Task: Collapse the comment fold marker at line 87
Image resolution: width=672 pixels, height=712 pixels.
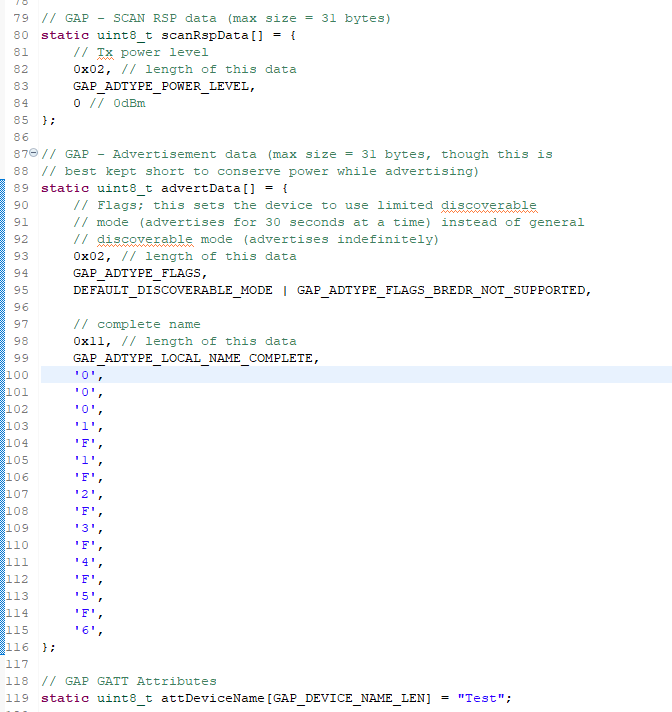Action: pos(34,154)
